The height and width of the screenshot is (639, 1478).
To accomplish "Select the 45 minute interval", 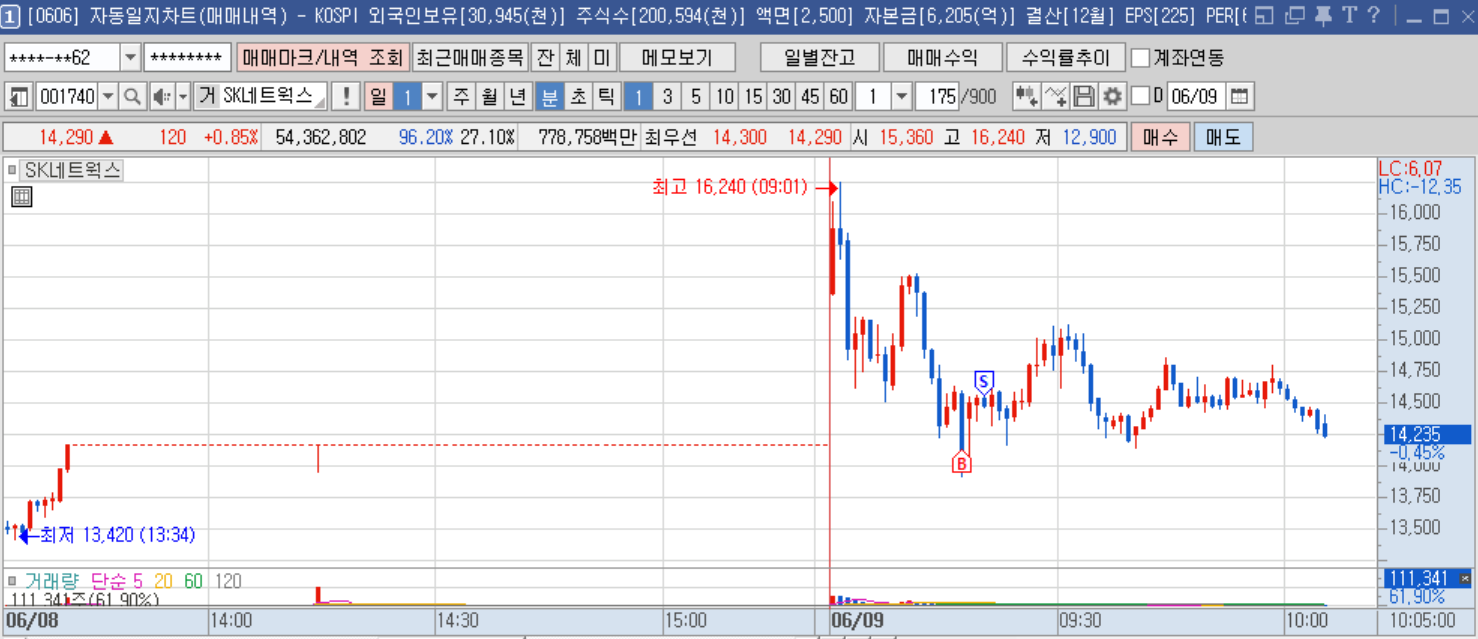I will [810, 97].
